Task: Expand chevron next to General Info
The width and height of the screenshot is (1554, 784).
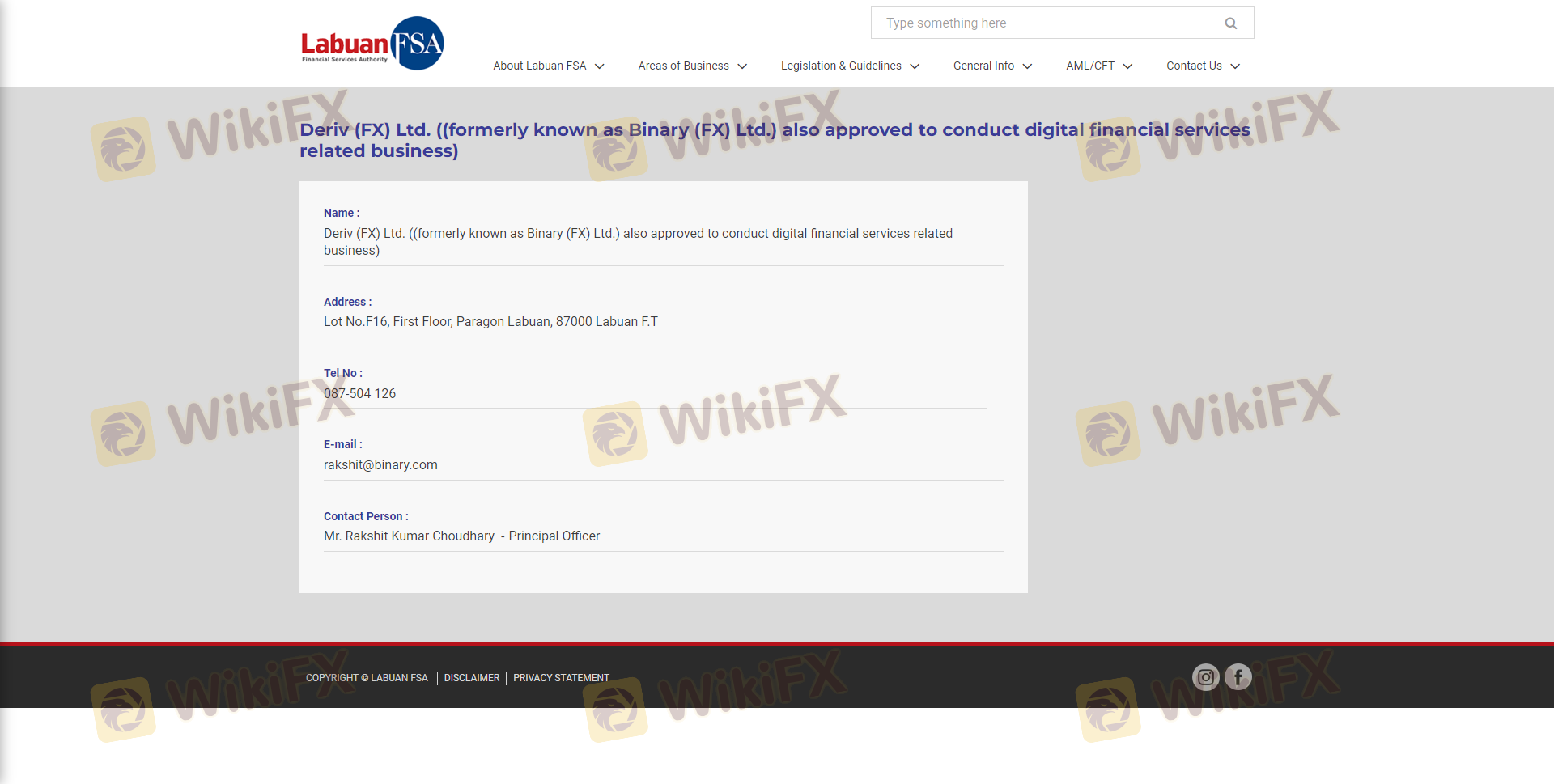Action: (x=1027, y=66)
